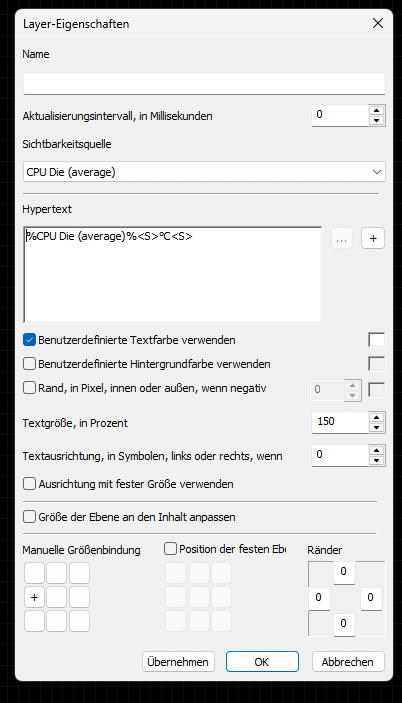This screenshot has width=402, height=703.
Task: Select middle-left anchor in Manuelle Größenbindung grid
Action: 35,597
